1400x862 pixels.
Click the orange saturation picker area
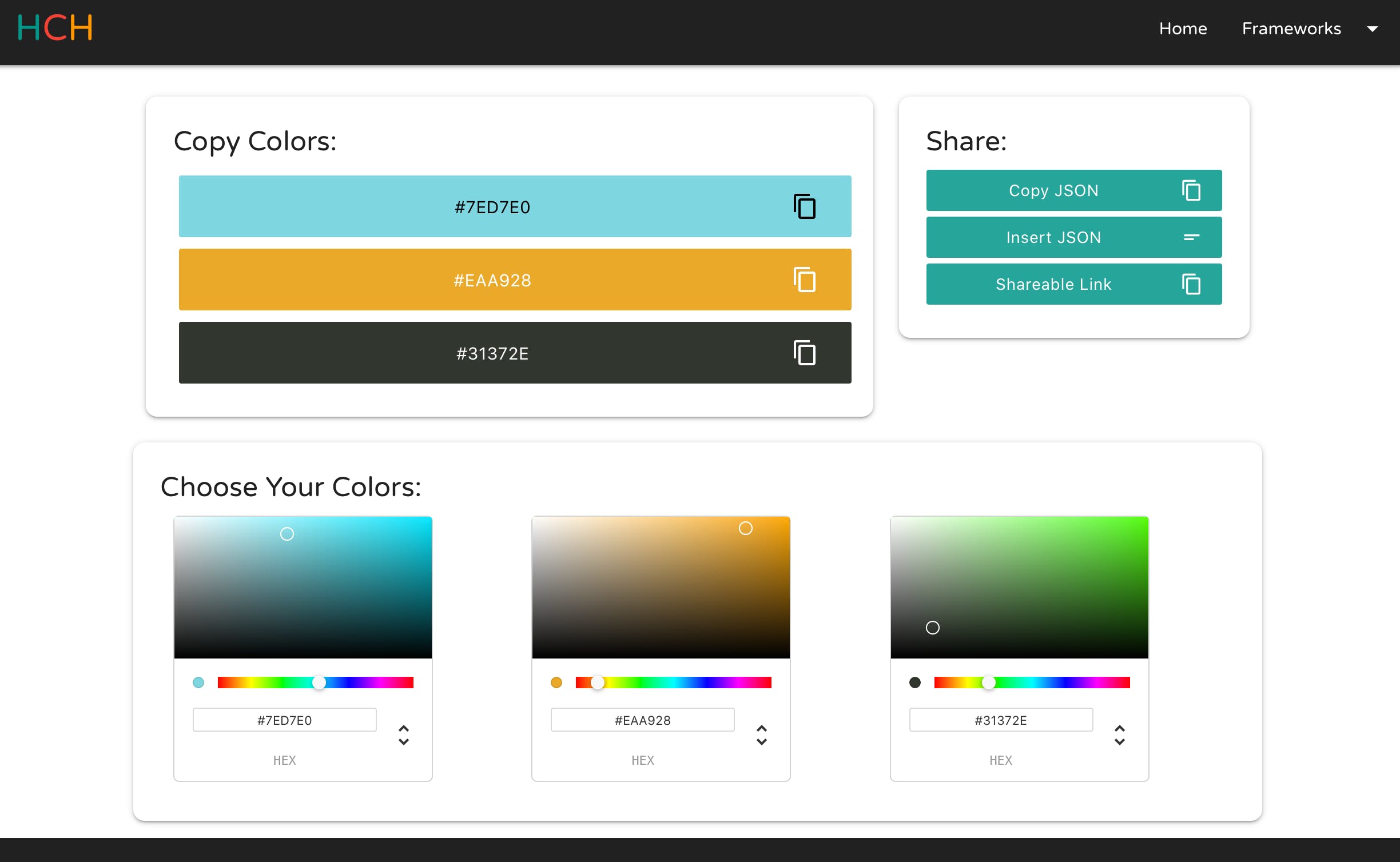click(661, 588)
